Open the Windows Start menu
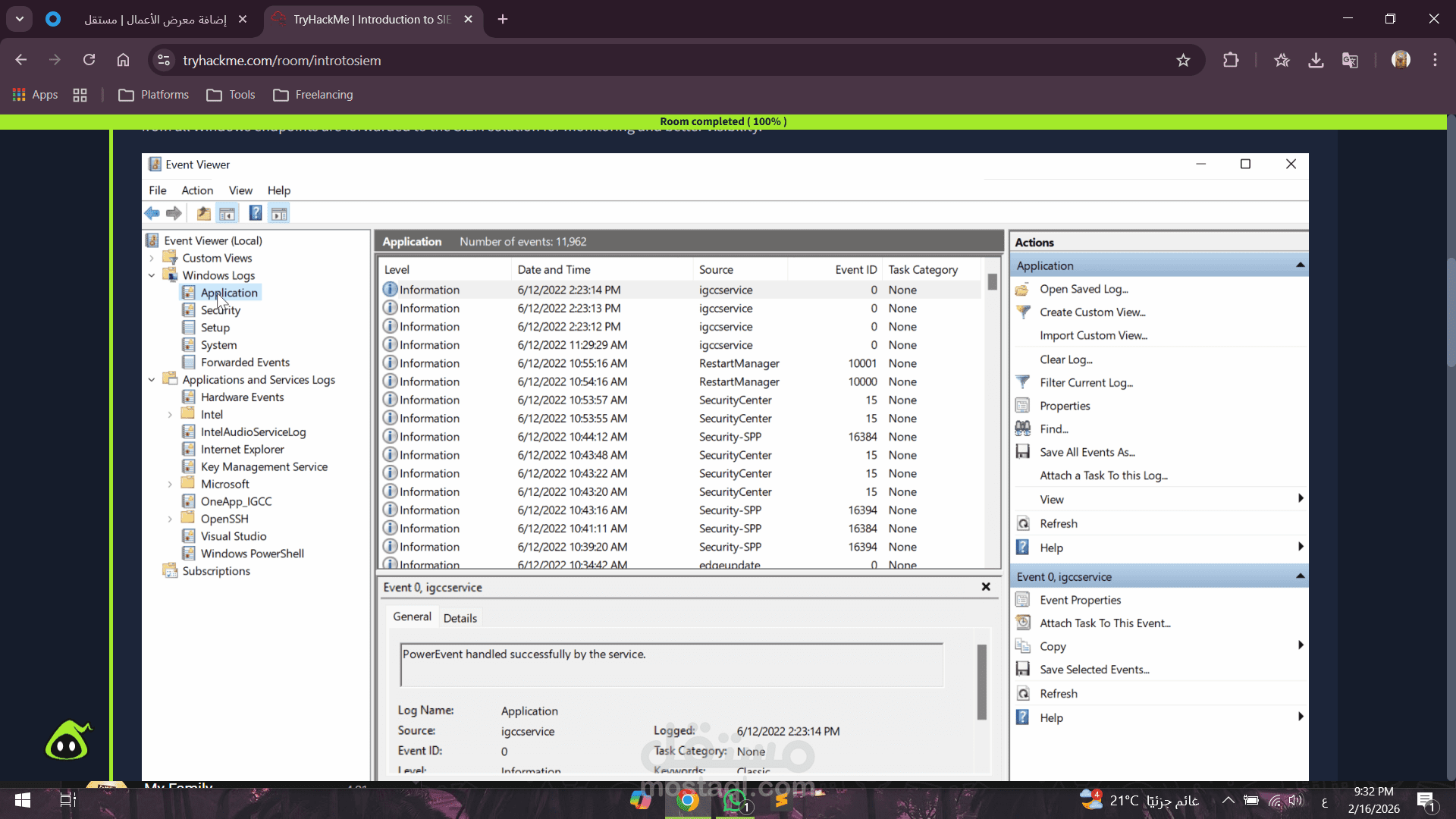Screen dimensions: 1456x819 click(23, 800)
